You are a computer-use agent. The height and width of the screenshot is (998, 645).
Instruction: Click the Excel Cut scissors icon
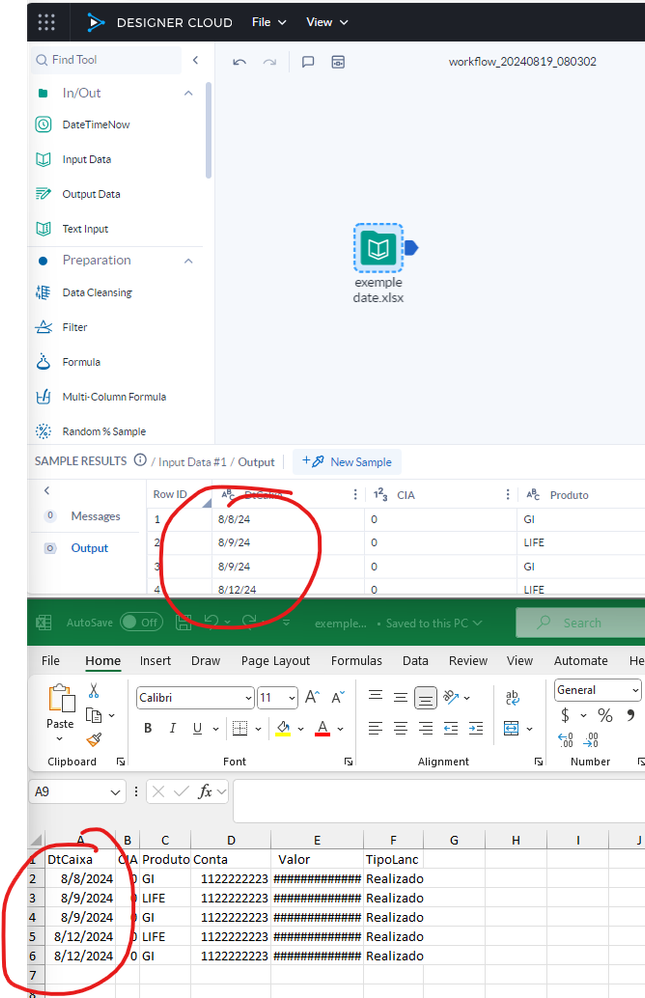point(94,691)
